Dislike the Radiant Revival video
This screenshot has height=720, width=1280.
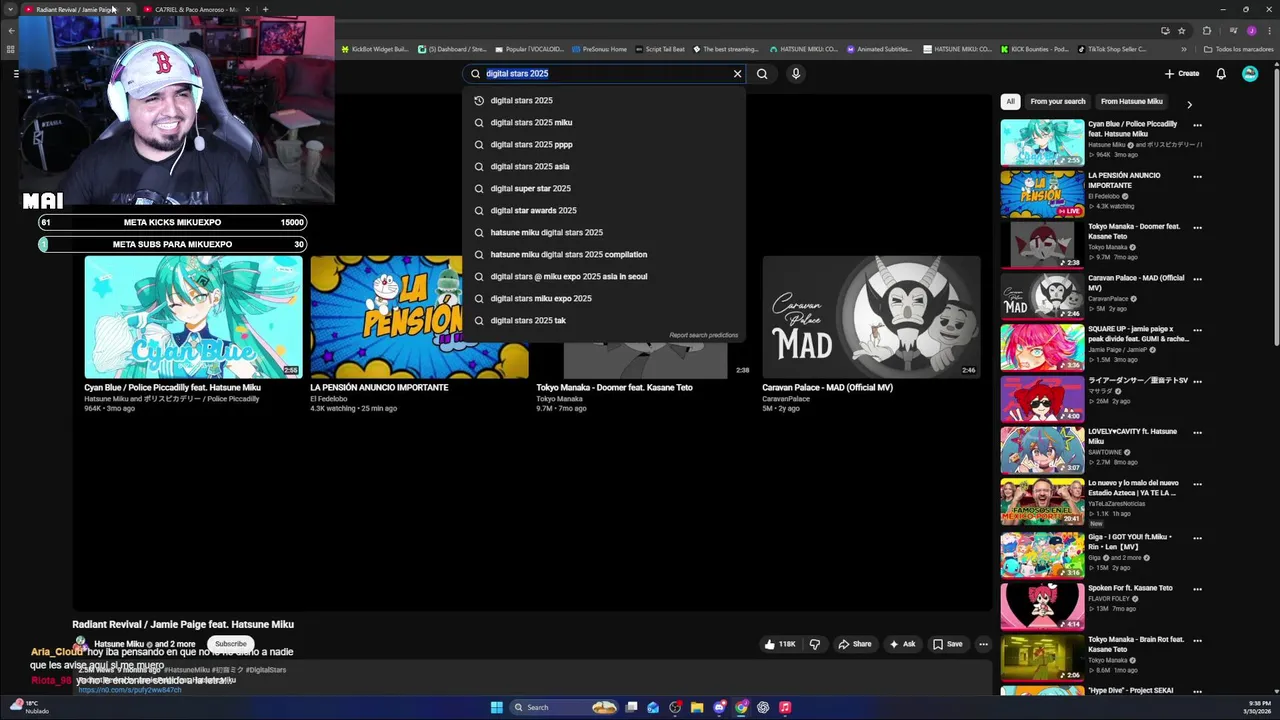pos(814,644)
